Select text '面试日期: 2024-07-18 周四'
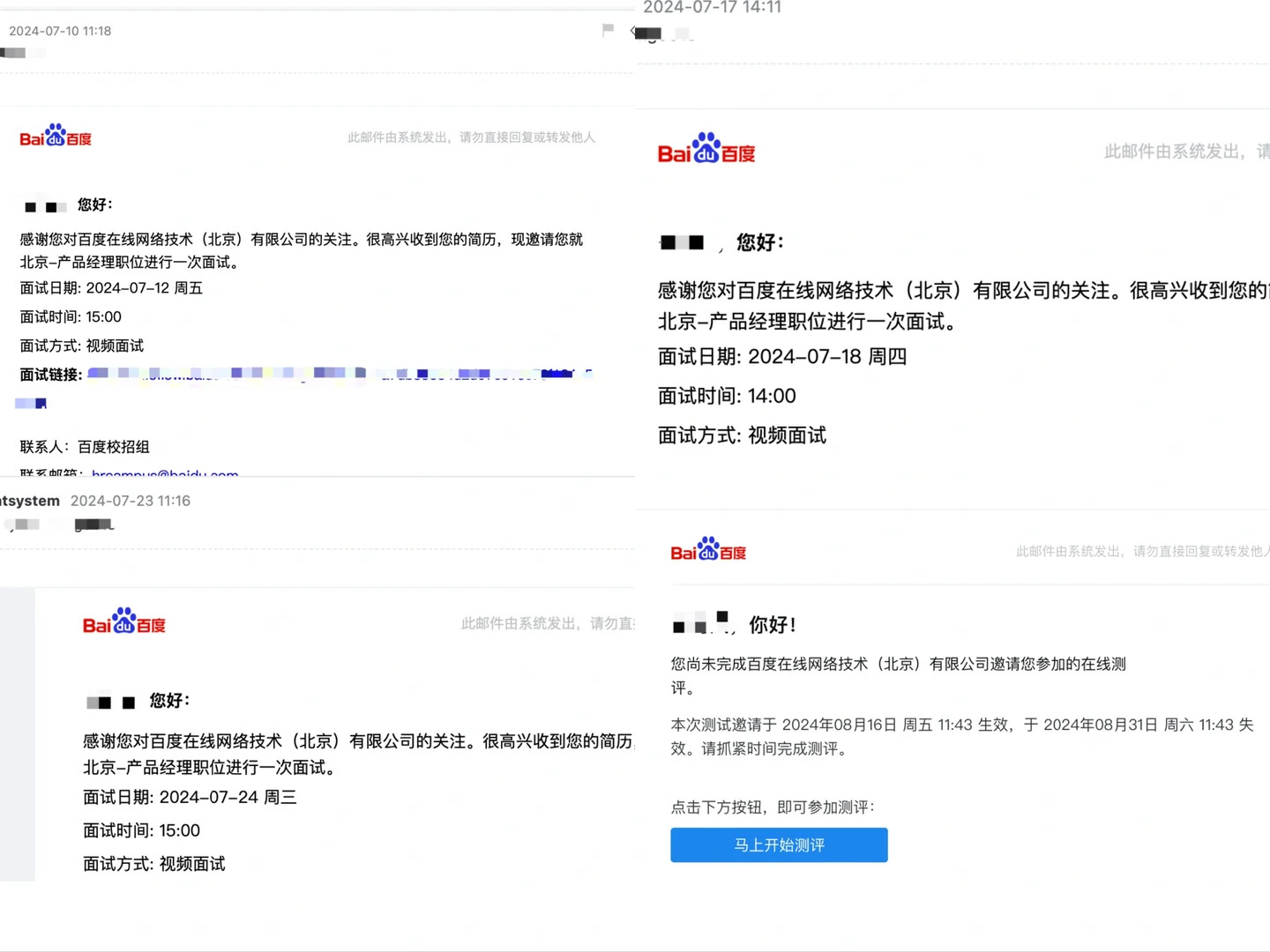This screenshot has height=952, width=1270. click(x=782, y=356)
